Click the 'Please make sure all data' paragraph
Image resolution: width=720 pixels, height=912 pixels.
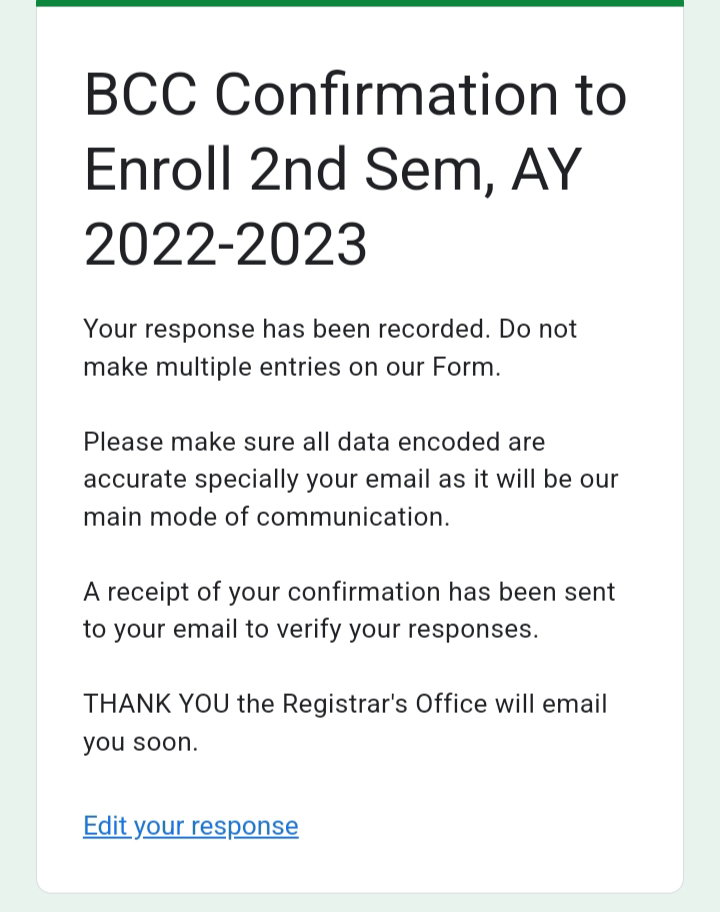coord(351,479)
